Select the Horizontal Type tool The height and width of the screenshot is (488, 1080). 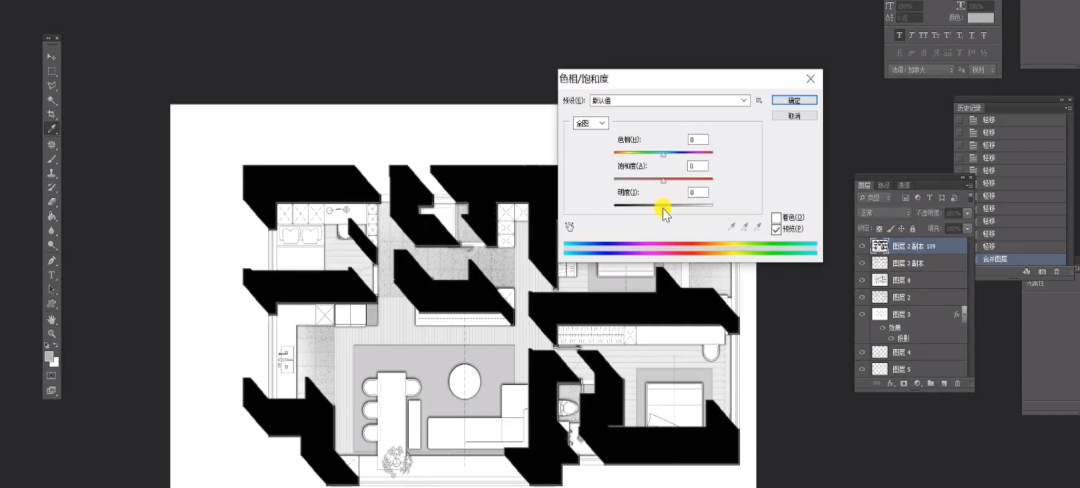click(52, 275)
